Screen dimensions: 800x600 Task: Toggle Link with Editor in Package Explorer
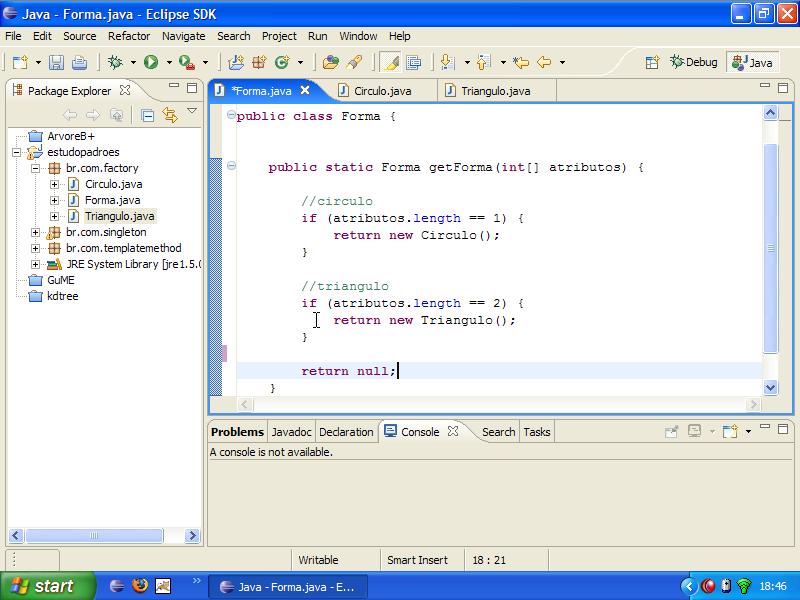click(x=169, y=115)
